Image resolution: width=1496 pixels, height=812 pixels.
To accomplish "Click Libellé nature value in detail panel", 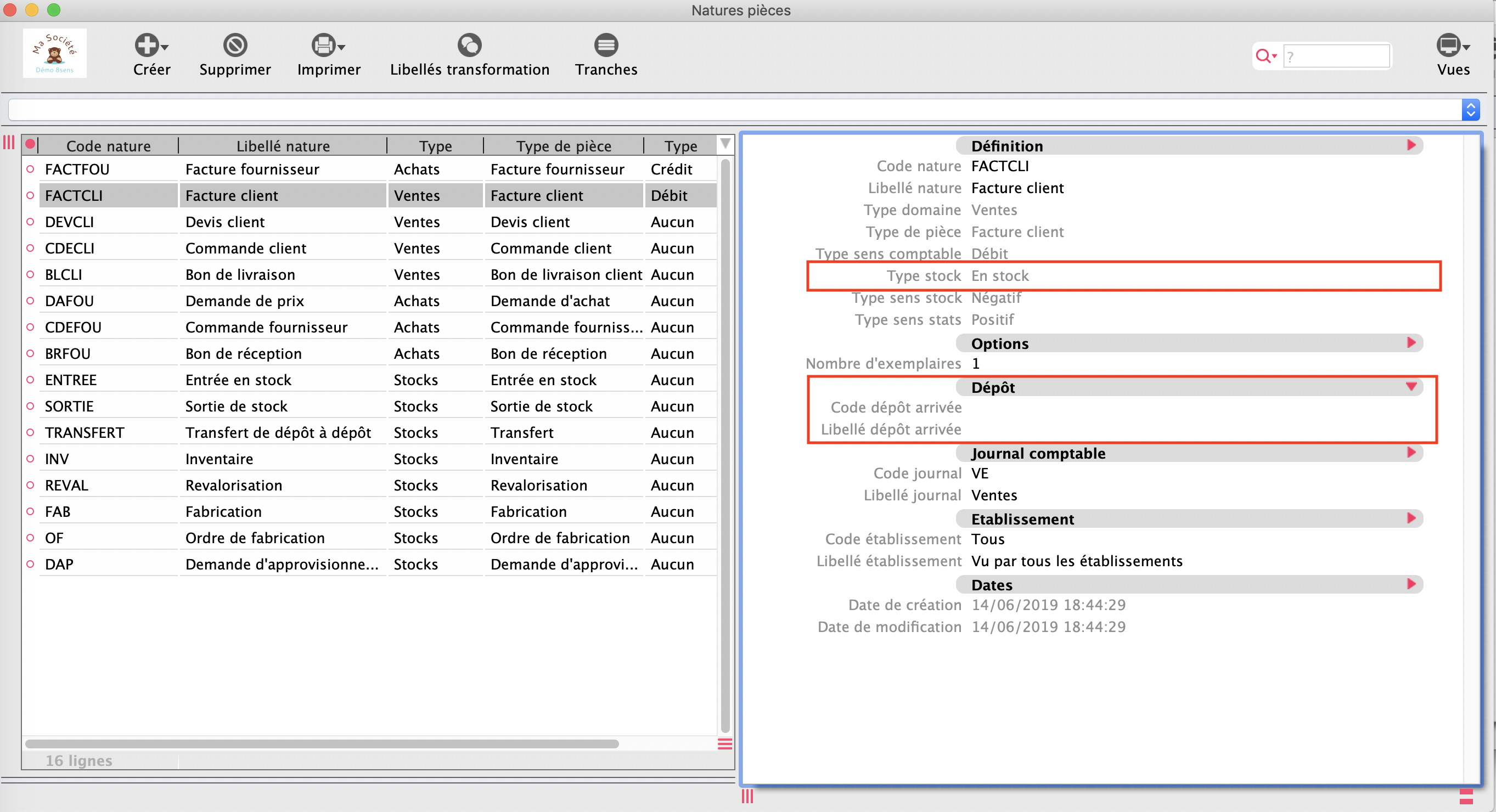I will pyautogui.click(x=1017, y=188).
